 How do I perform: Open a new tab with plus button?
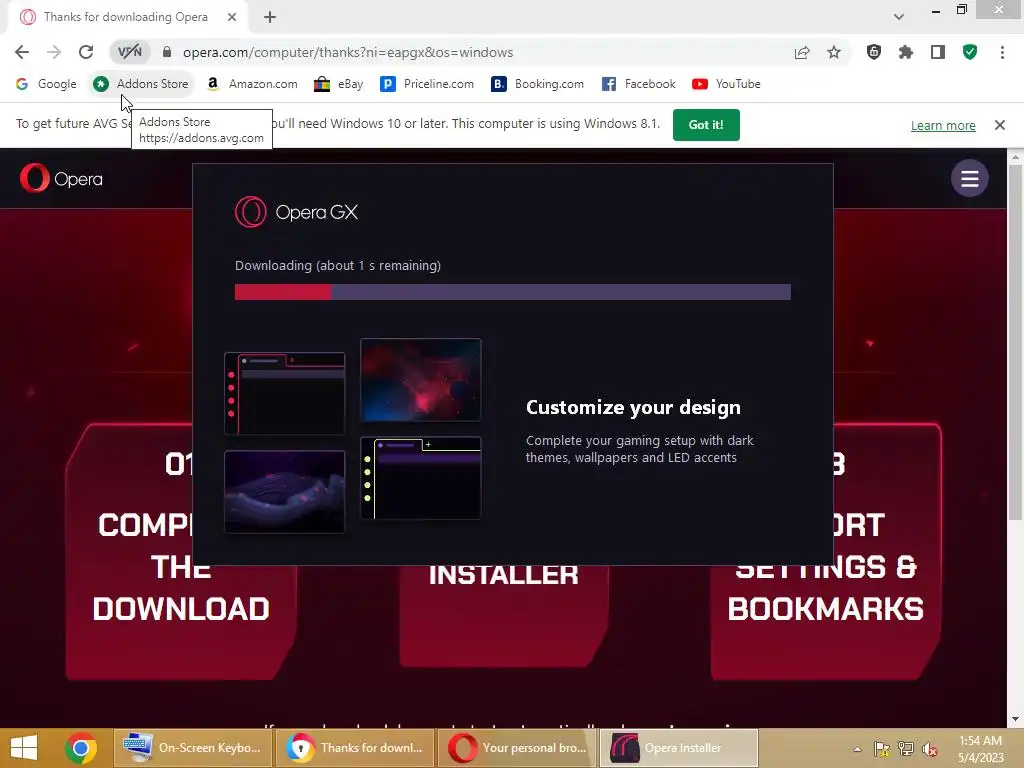[x=270, y=17]
